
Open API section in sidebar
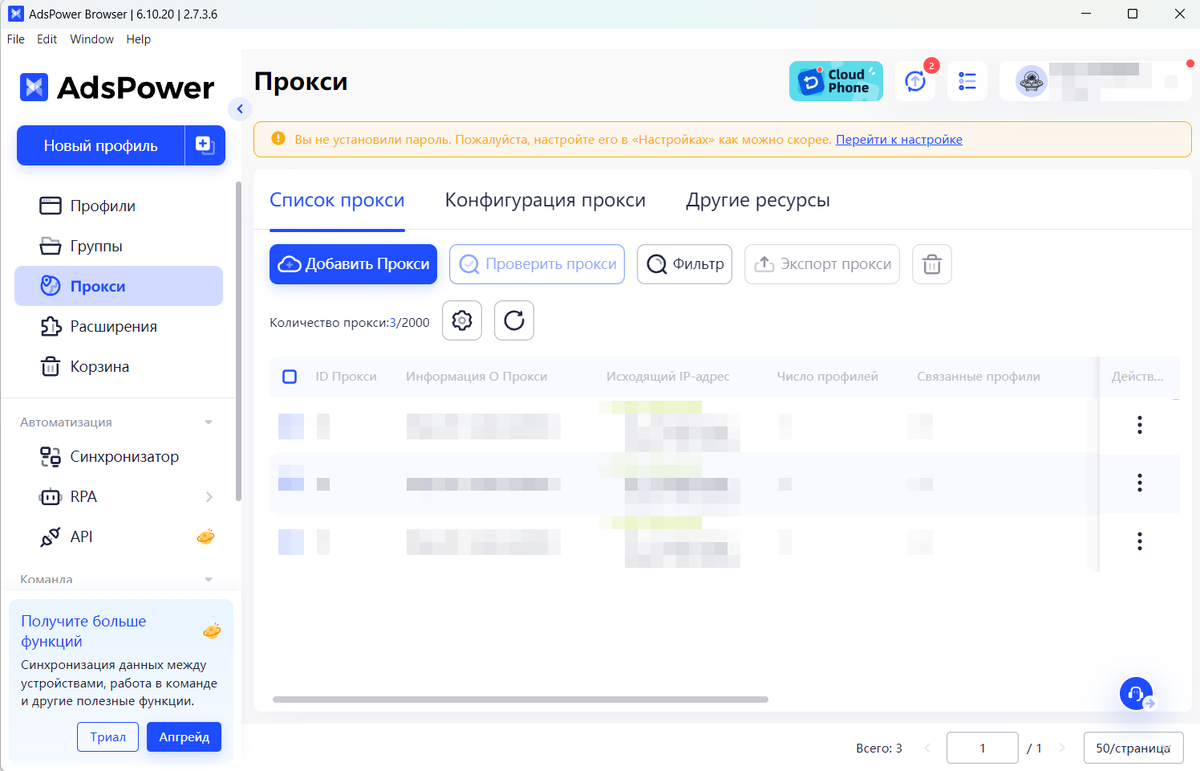[x=118, y=537]
